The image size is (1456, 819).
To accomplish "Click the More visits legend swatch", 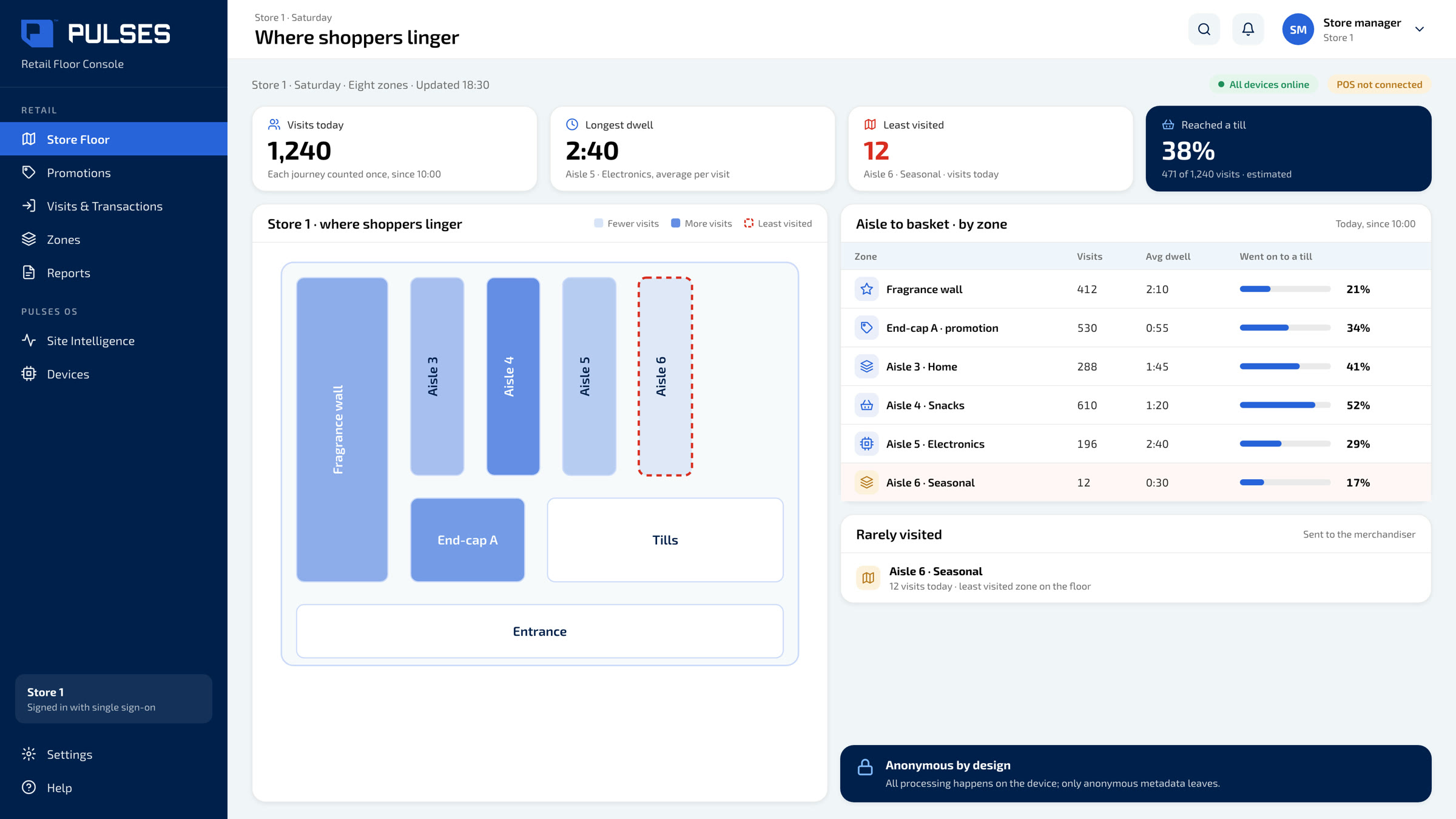I will [x=675, y=223].
